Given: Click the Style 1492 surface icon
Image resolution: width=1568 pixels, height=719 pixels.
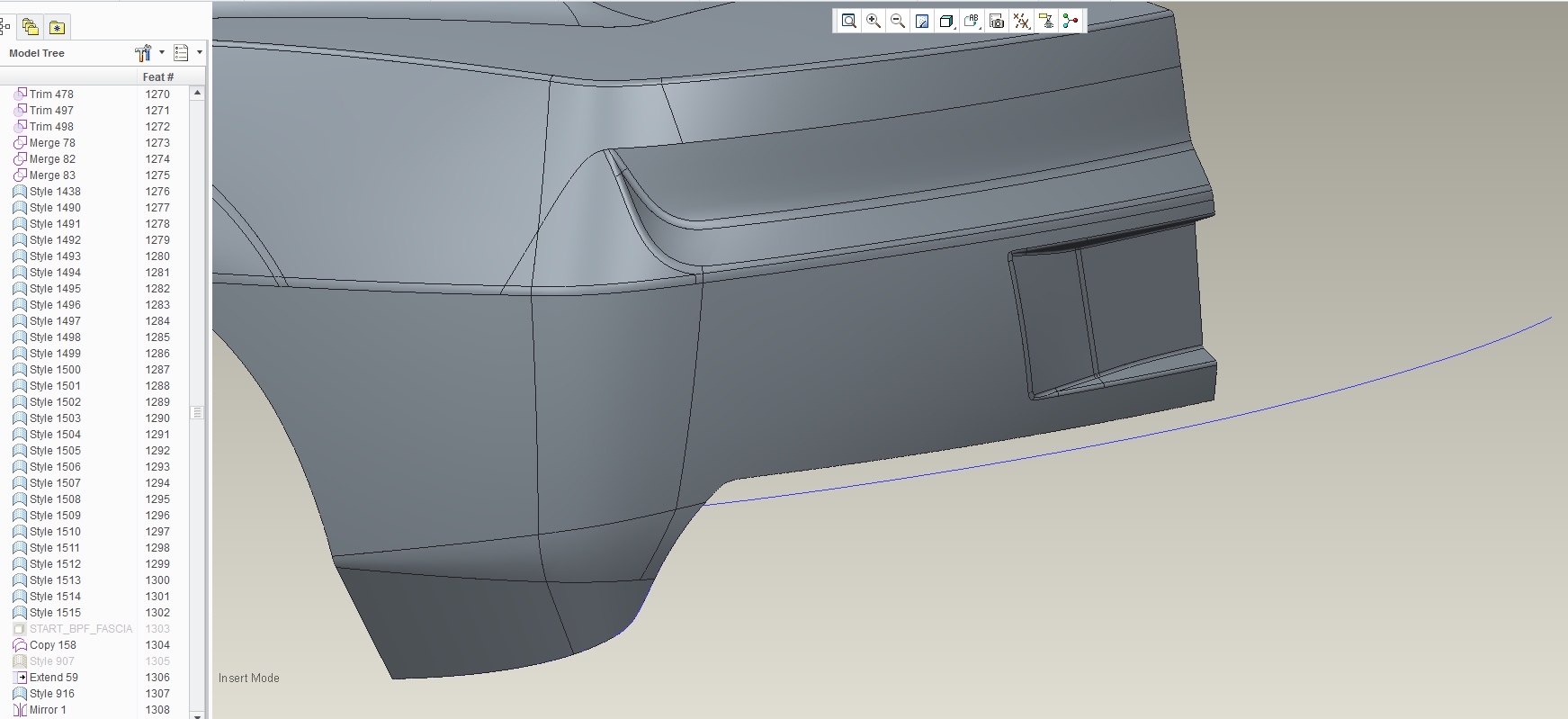Looking at the screenshot, I should pos(20,240).
